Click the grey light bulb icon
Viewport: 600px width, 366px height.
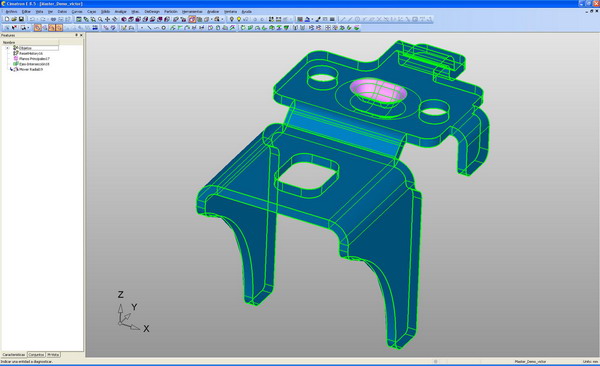(x=232, y=19)
